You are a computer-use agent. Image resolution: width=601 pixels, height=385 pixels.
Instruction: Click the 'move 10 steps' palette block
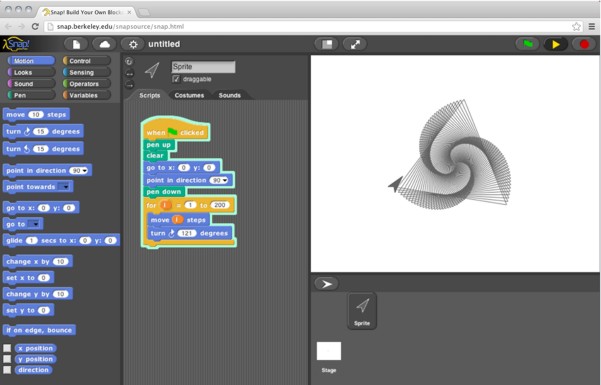[36, 115]
